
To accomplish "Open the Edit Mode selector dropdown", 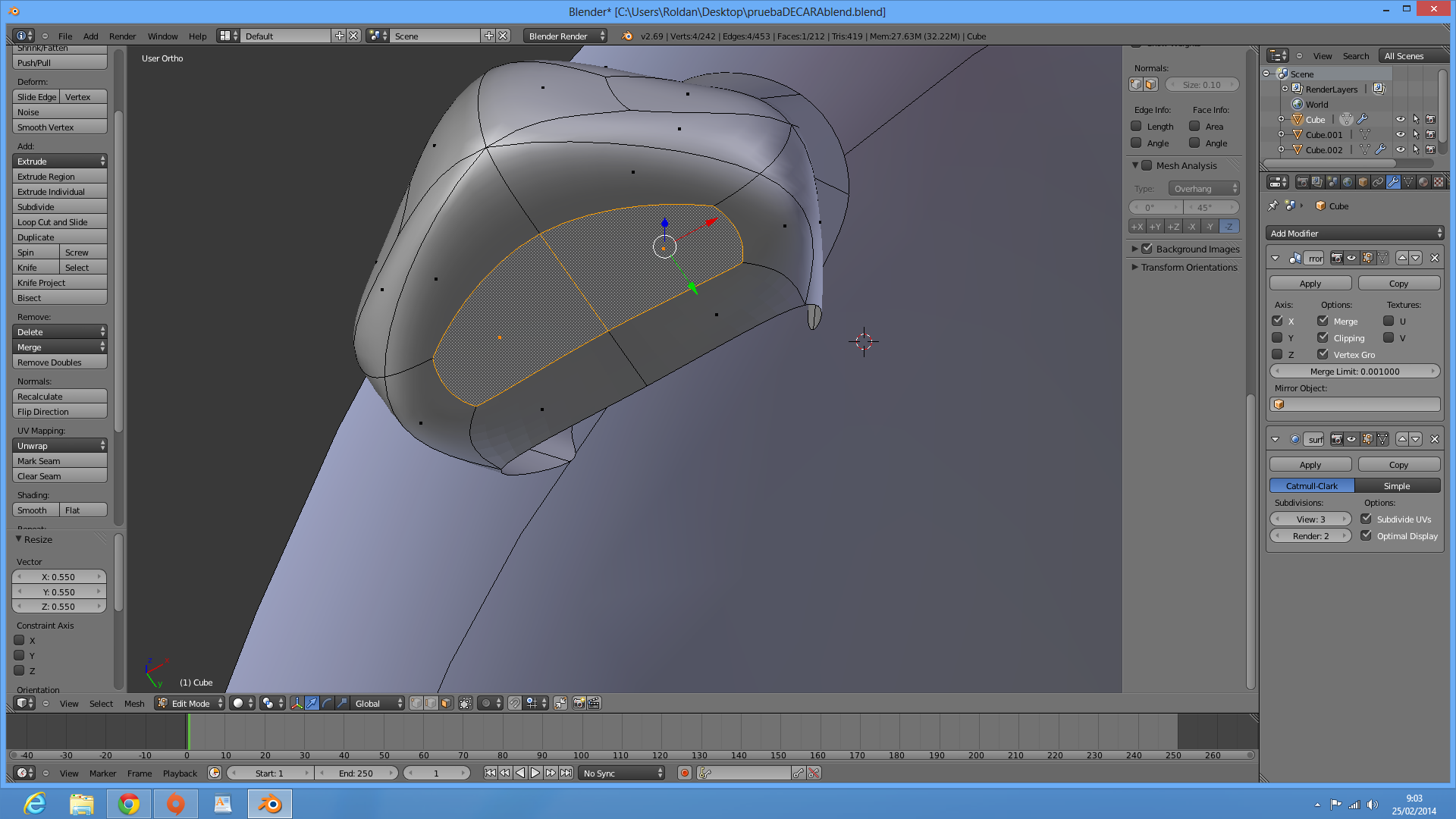I will tap(190, 704).
